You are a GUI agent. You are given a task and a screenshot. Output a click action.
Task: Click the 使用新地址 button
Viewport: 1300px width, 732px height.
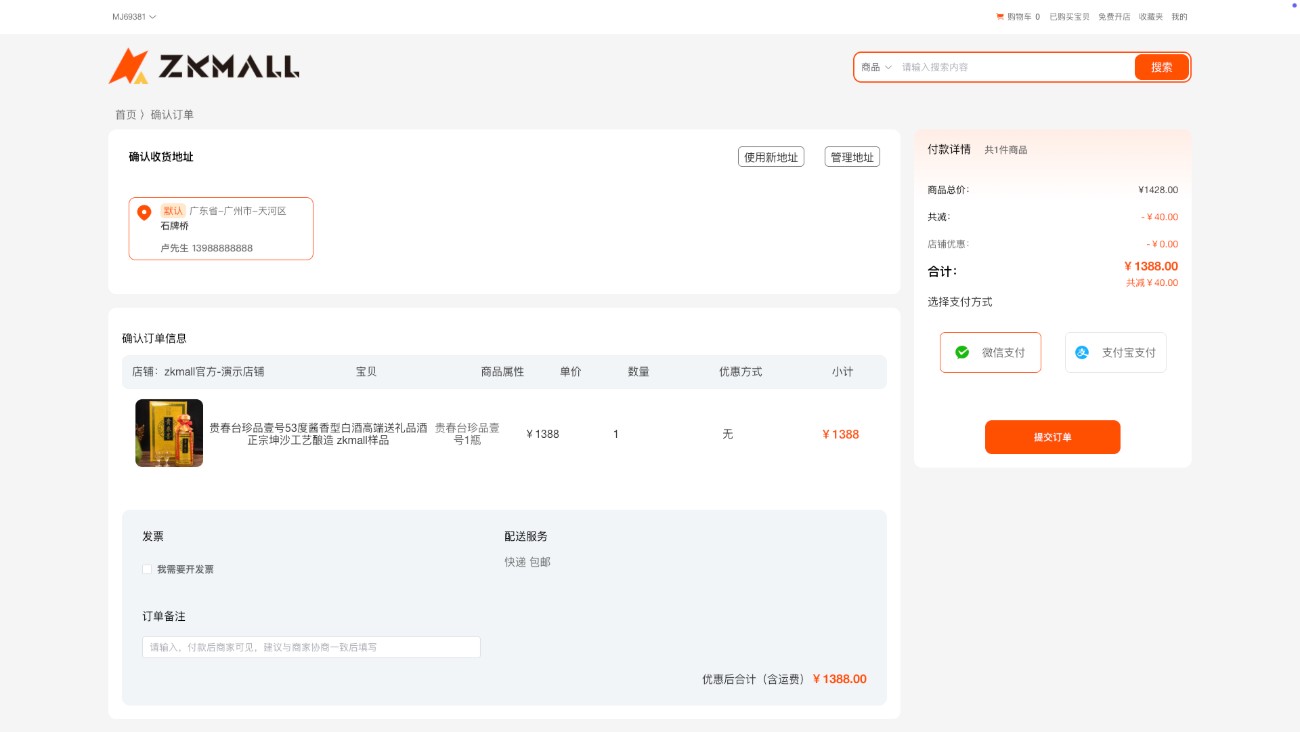click(x=771, y=157)
